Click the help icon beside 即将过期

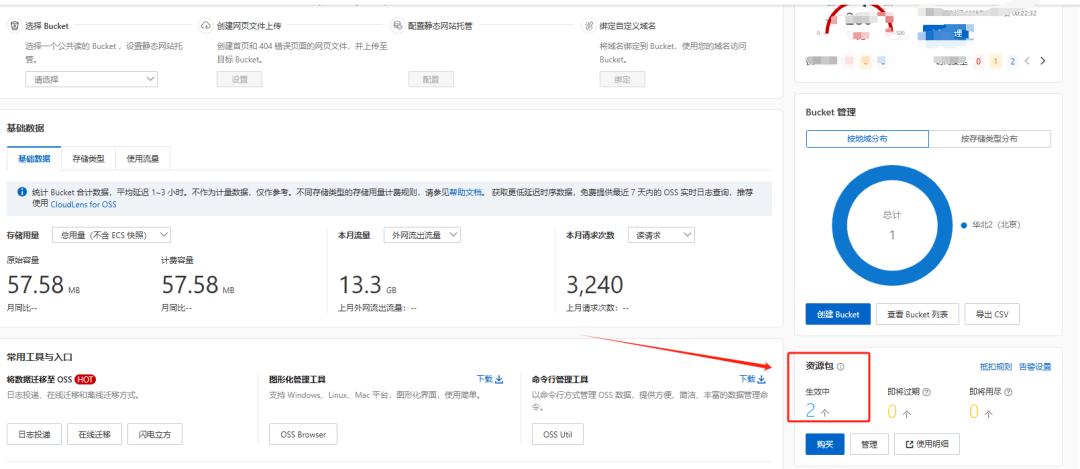click(x=927, y=393)
